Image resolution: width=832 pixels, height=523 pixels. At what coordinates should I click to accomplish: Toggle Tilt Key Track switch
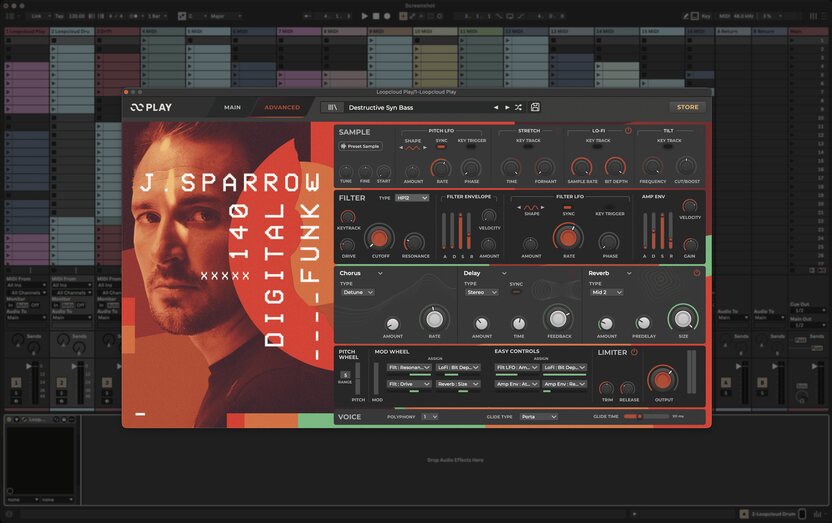[x=668, y=147]
